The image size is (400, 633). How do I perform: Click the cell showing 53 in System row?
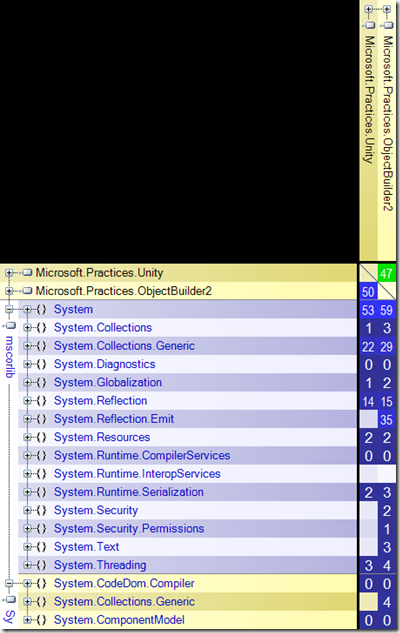coord(369,310)
